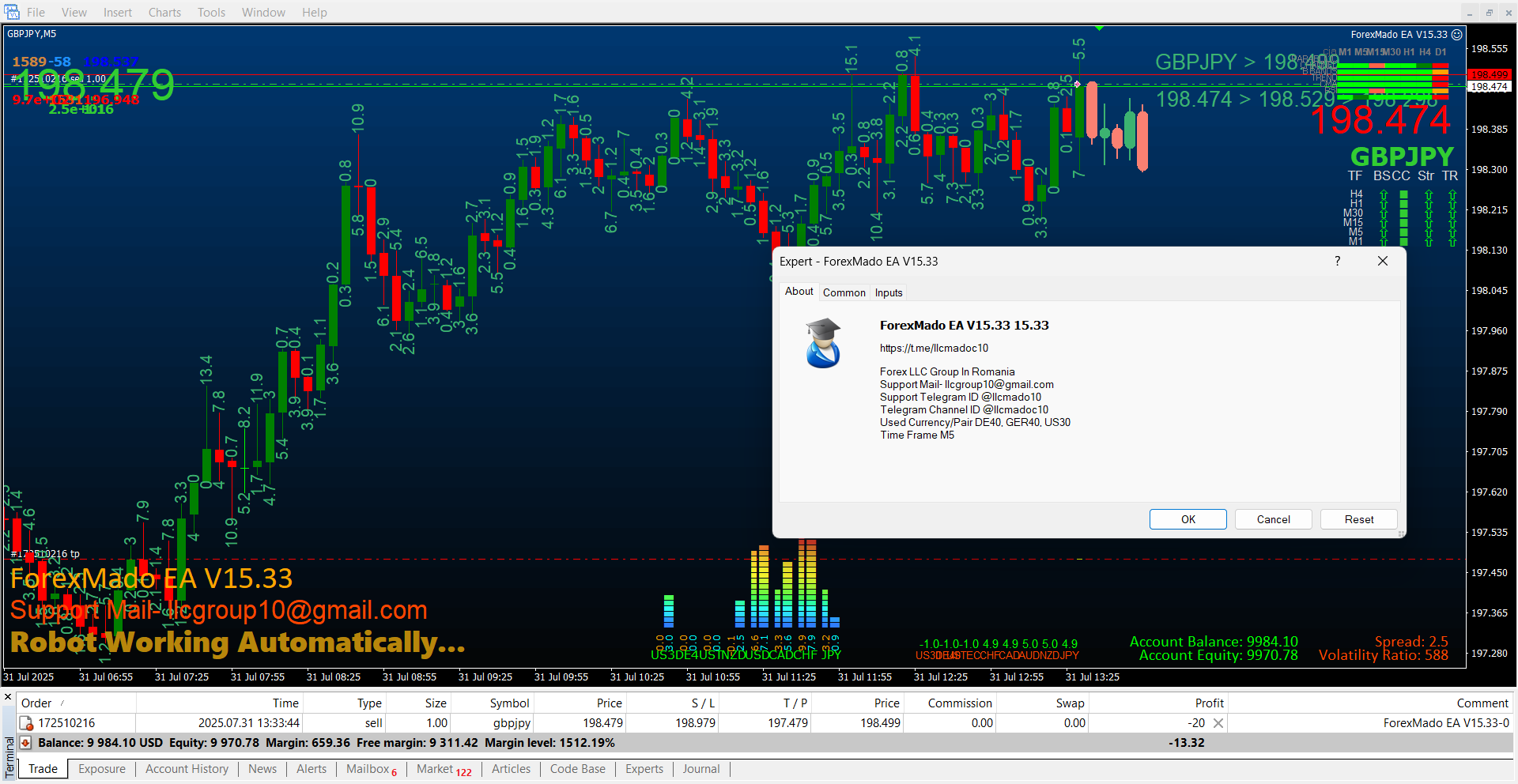Screen dimensions: 1518x784
Task: Click the MetaTrader application icon in menu bar
Action: [12, 12]
